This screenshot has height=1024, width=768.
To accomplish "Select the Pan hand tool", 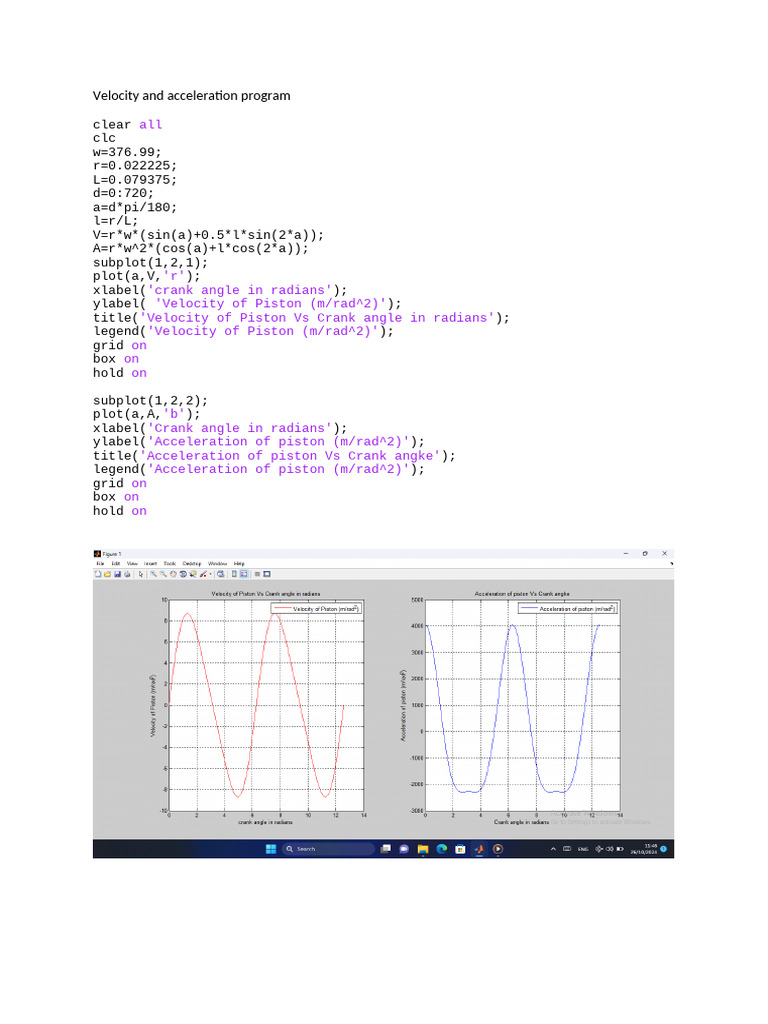I will coord(173,574).
